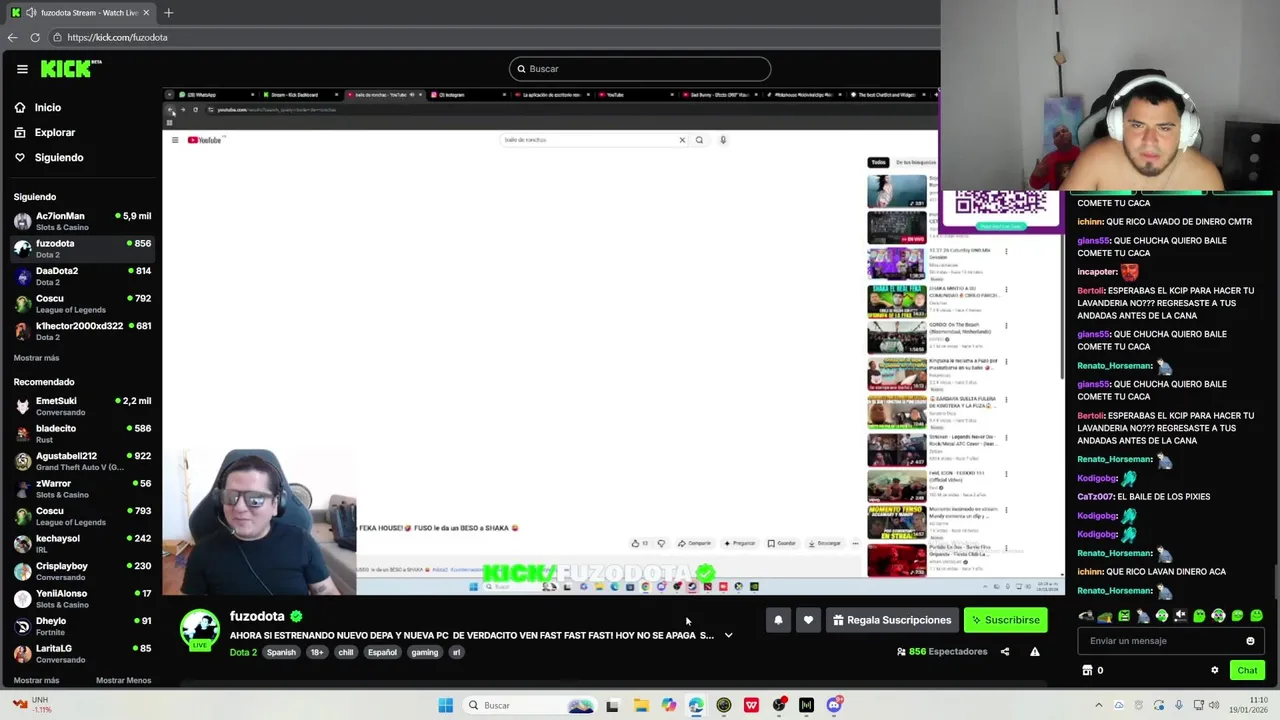Open Copilot icon in taskbar

(668, 705)
